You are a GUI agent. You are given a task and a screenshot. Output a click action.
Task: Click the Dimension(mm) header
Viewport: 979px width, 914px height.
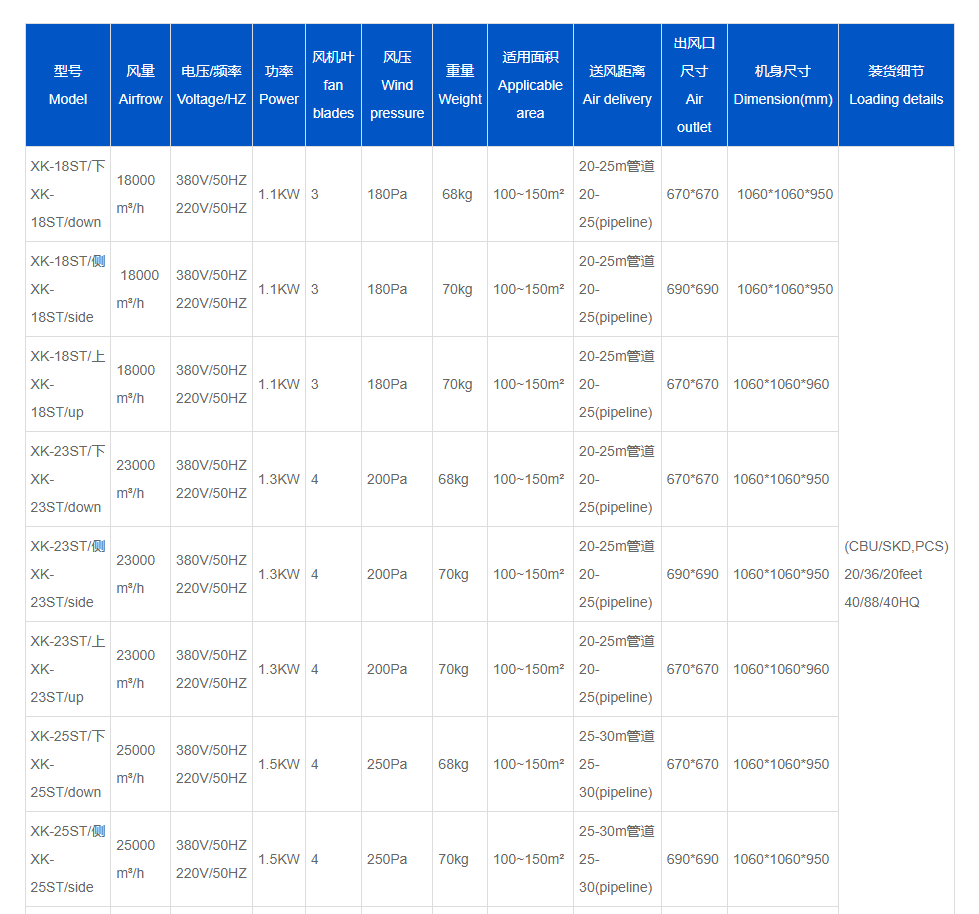(783, 85)
